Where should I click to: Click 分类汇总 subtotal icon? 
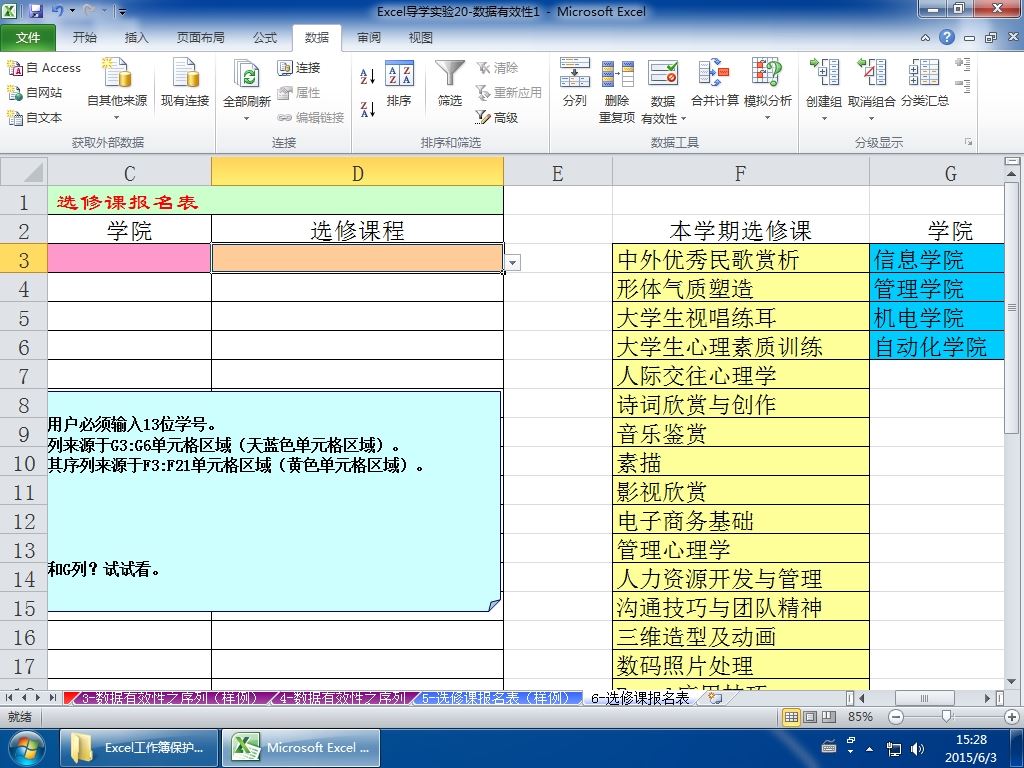pyautogui.click(x=924, y=83)
